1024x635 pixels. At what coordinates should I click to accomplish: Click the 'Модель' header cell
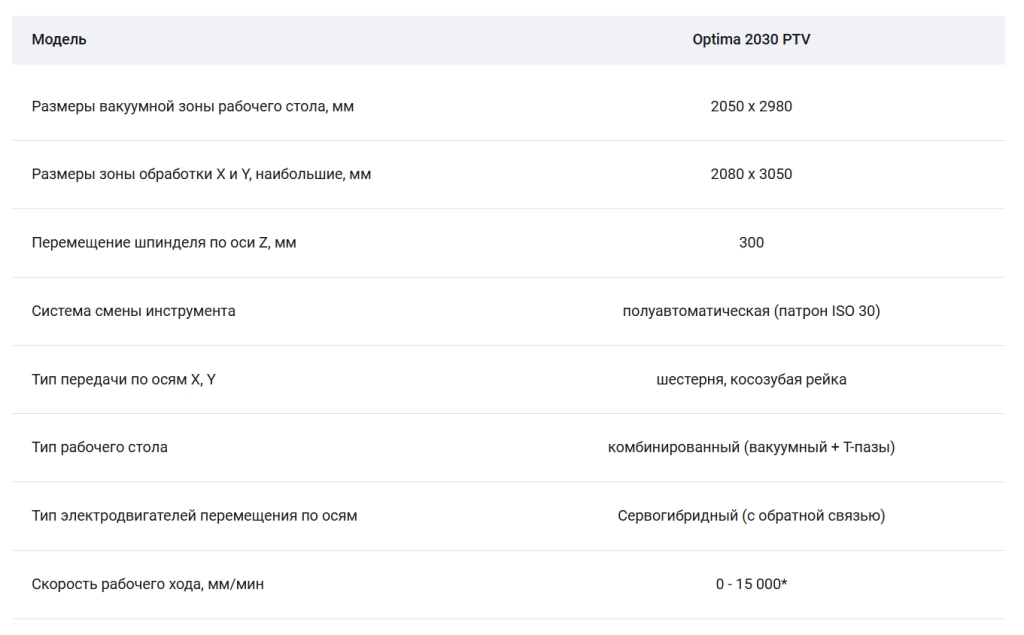click(x=59, y=40)
